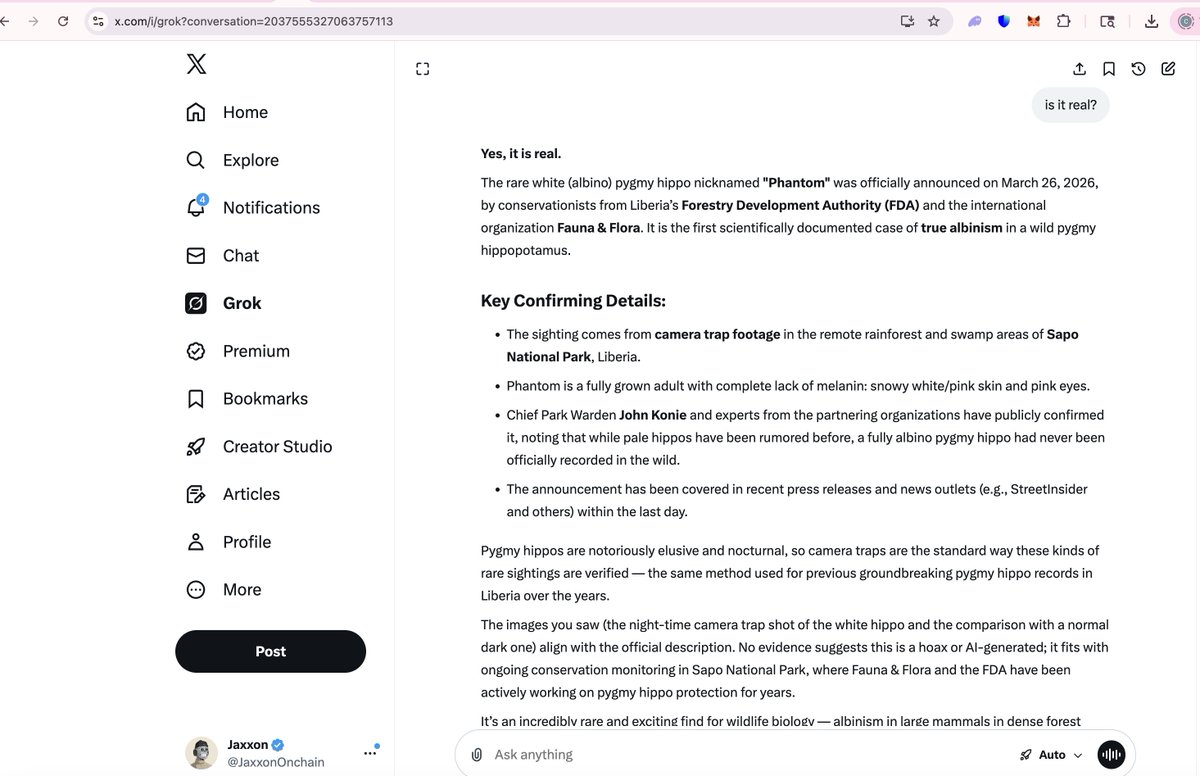Click the "StreetInsider" mention

click(x=1049, y=489)
